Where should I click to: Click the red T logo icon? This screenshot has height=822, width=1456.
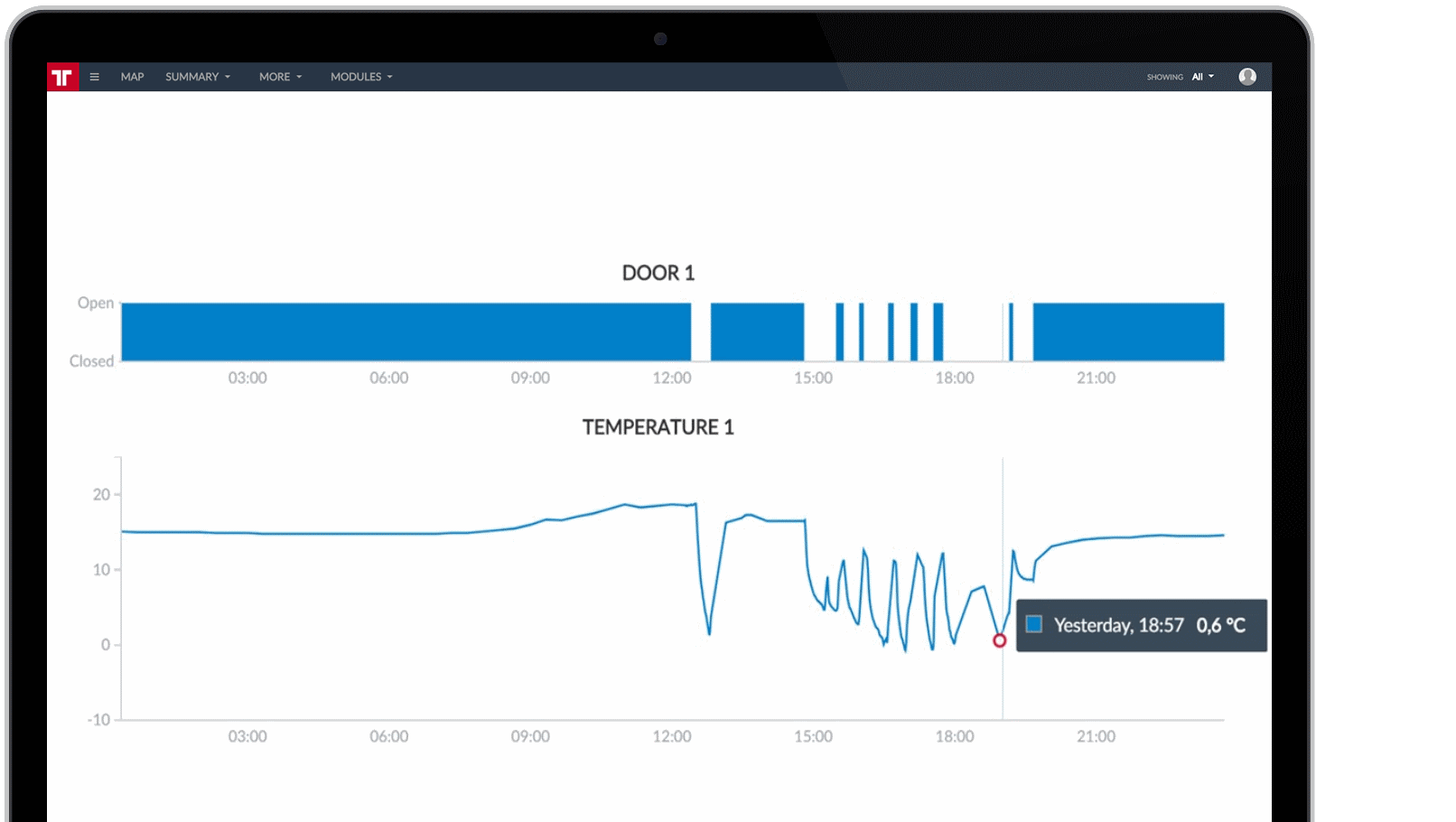point(62,77)
